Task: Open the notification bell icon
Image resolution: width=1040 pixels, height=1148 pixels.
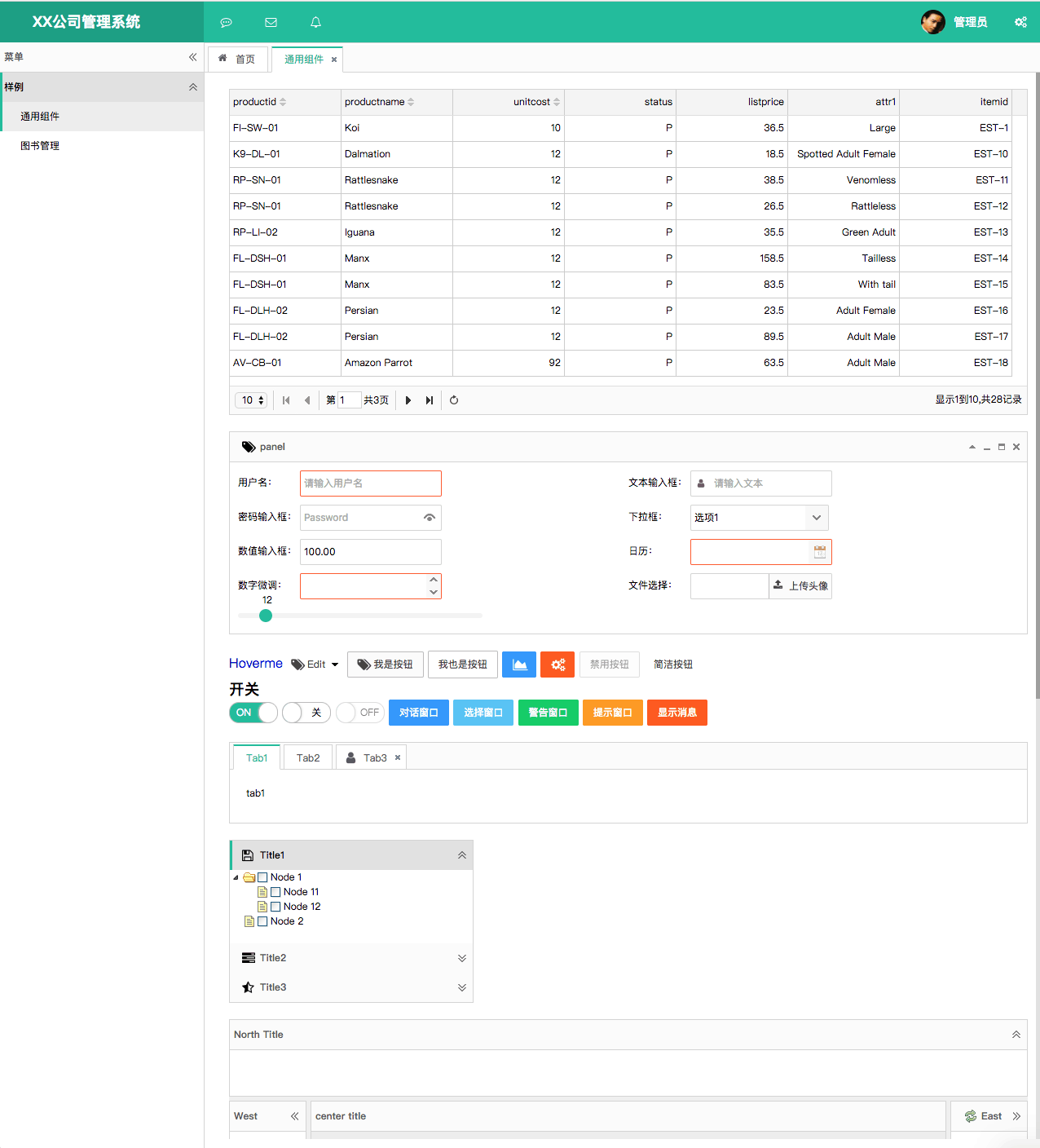Action: point(316,22)
